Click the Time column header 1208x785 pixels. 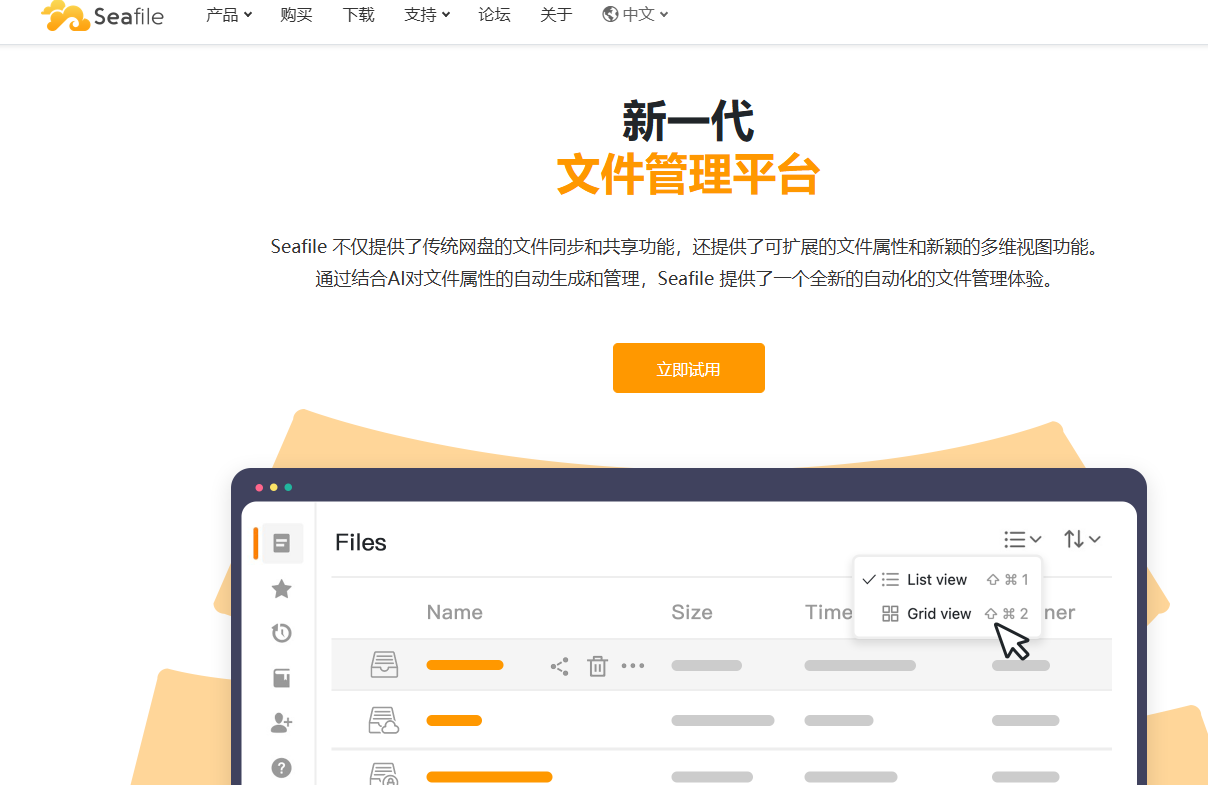[x=829, y=613]
